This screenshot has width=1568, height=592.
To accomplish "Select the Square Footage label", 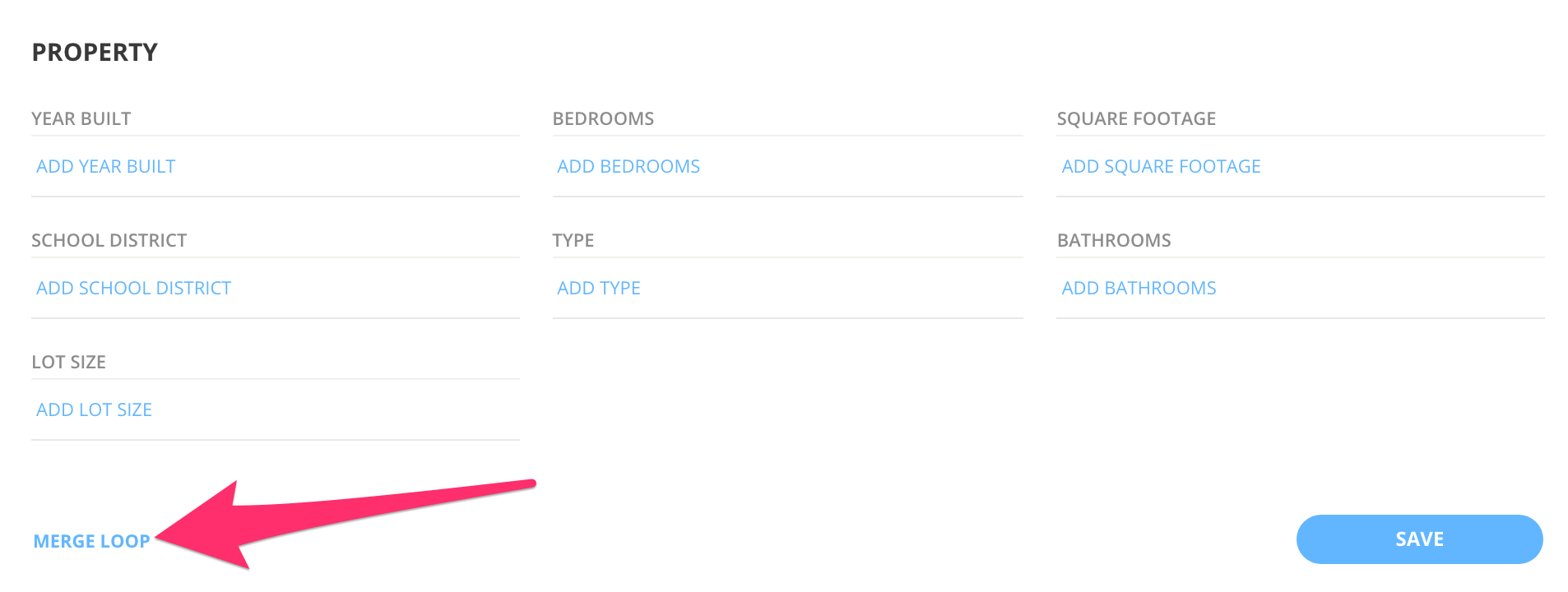I will tap(1136, 119).
